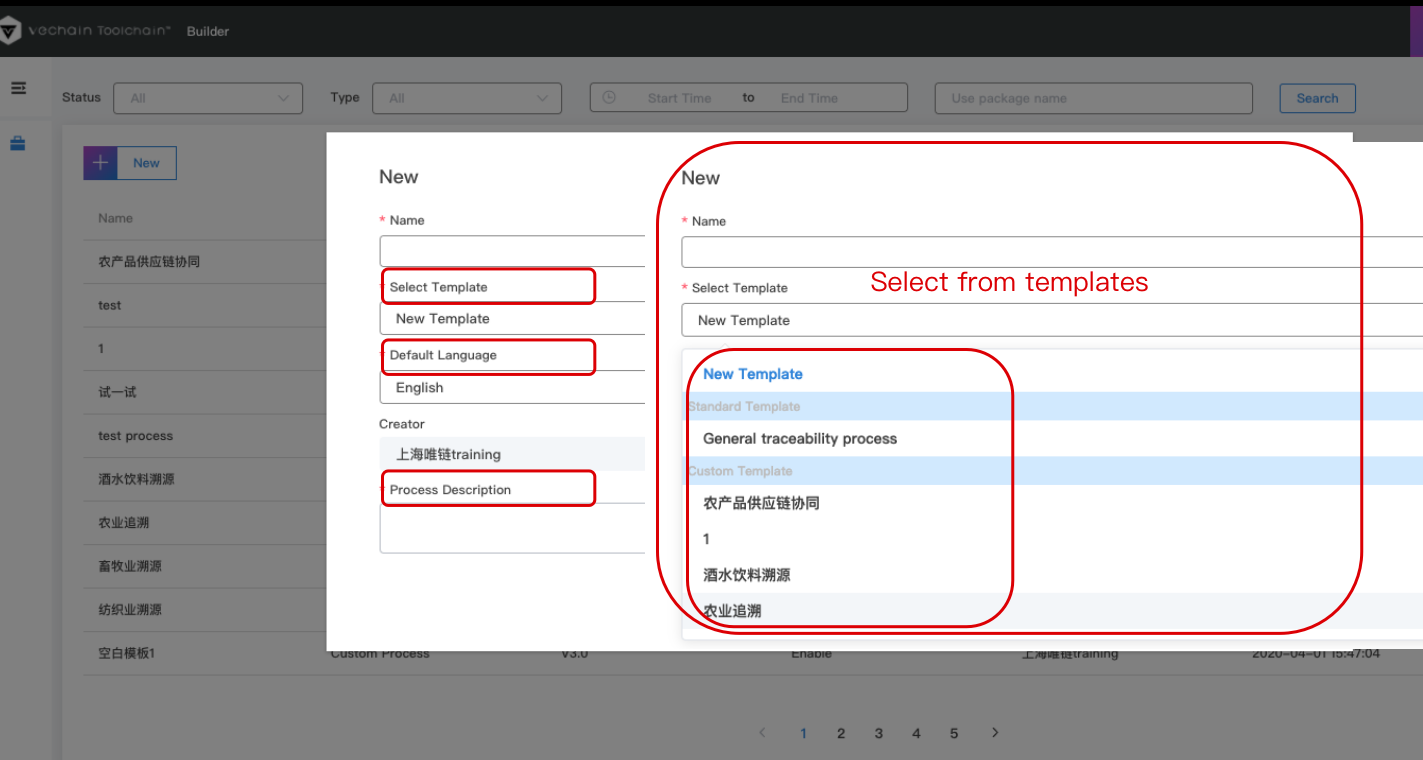
Task: Open Select Template dropdown in right dialog
Action: 1052,320
